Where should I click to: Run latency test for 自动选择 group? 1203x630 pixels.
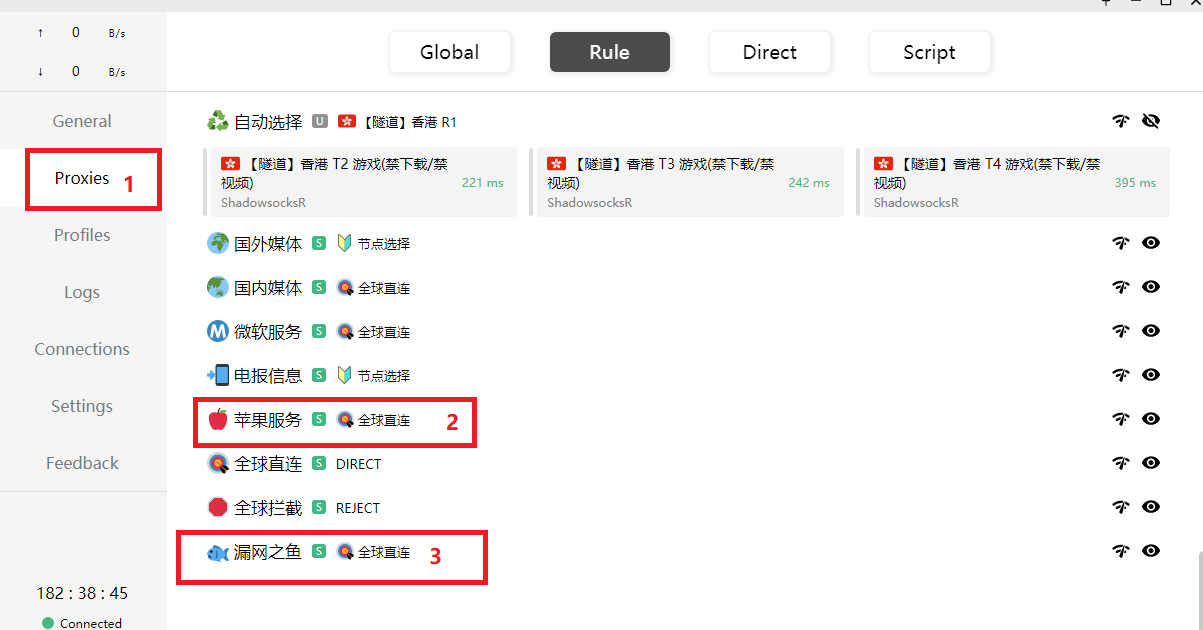tap(1121, 122)
